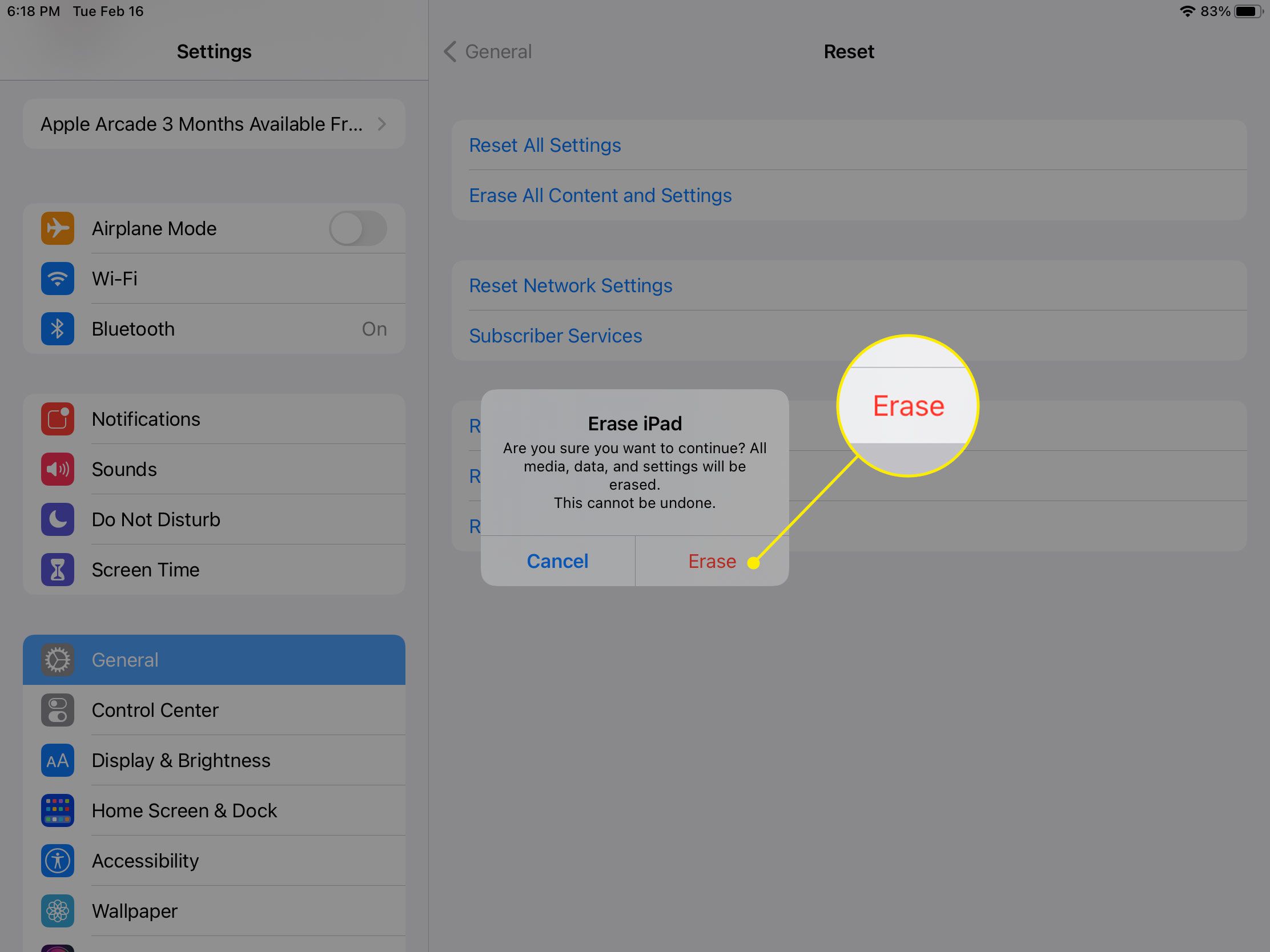Image resolution: width=1270 pixels, height=952 pixels.
Task: Tap the Wi-Fi settings icon
Action: point(56,278)
